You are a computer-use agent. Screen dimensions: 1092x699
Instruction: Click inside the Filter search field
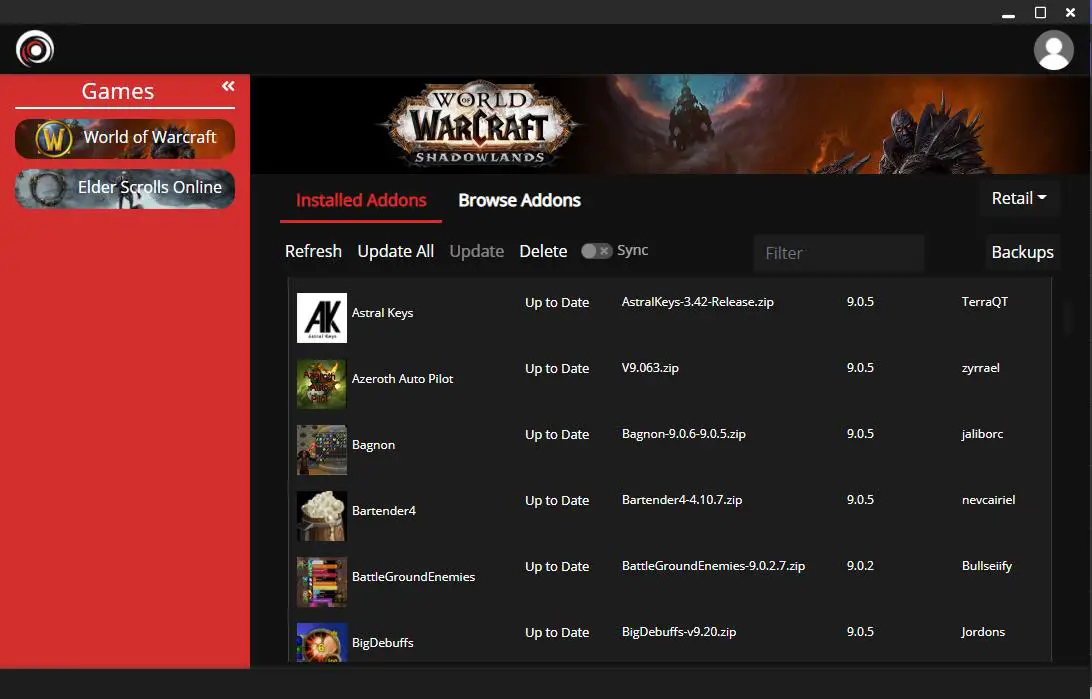coord(838,253)
